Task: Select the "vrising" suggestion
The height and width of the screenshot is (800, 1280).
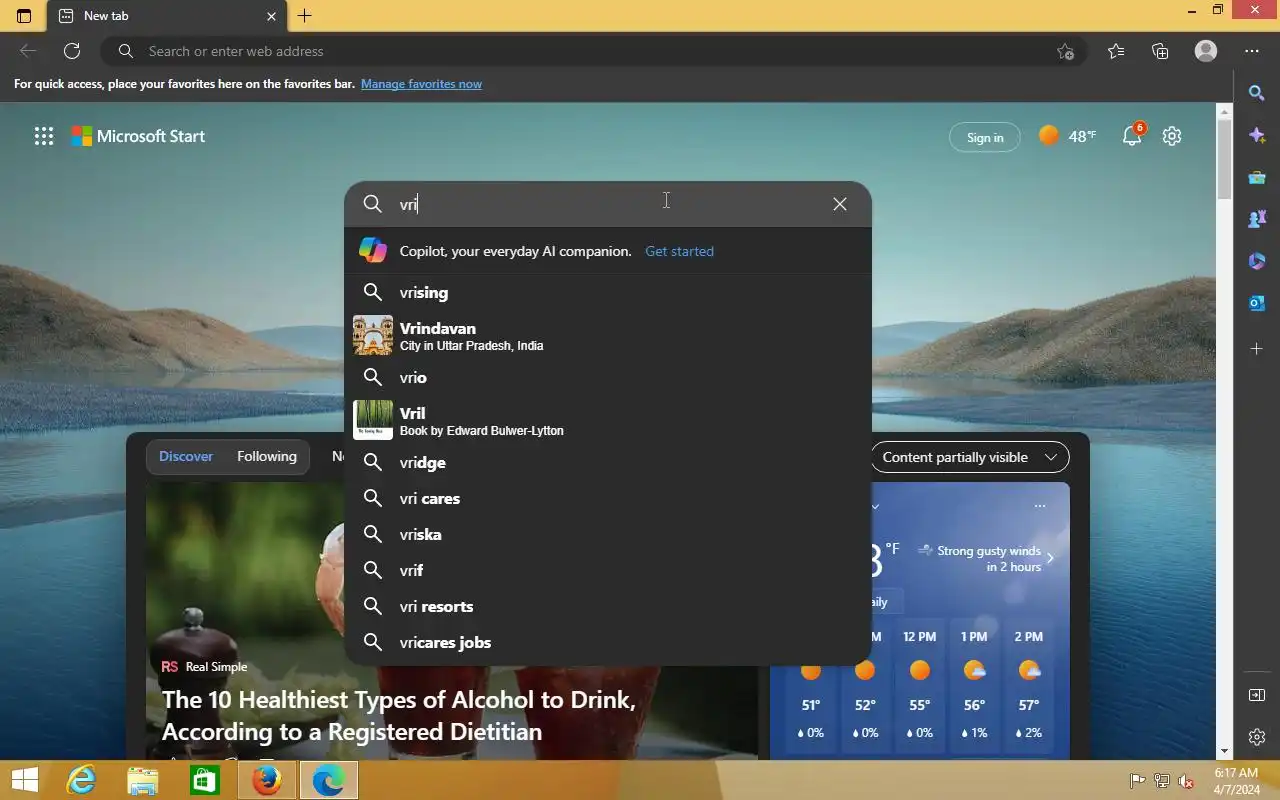Action: coord(608,292)
